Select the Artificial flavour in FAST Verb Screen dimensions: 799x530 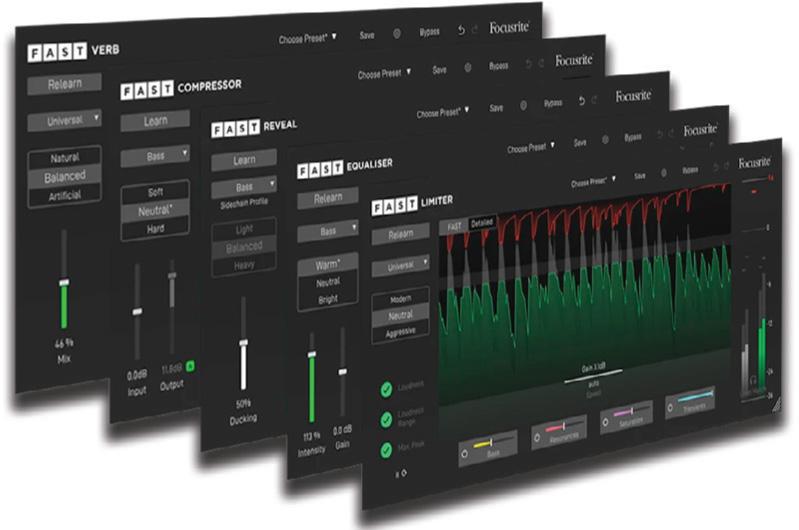click(x=65, y=196)
